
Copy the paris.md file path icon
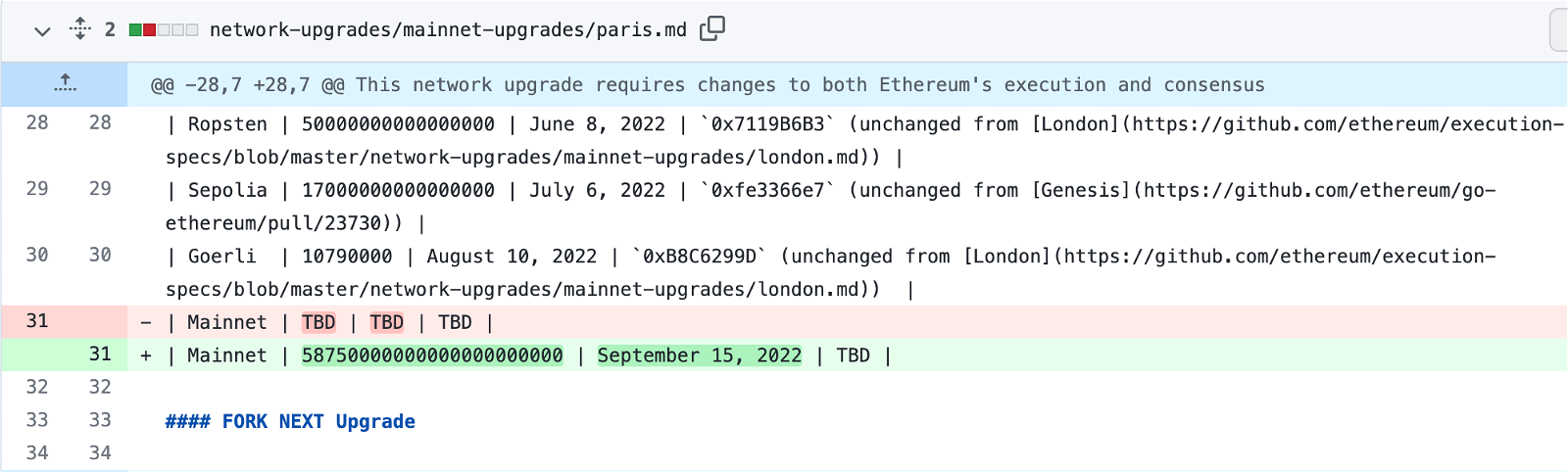coord(712,29)
